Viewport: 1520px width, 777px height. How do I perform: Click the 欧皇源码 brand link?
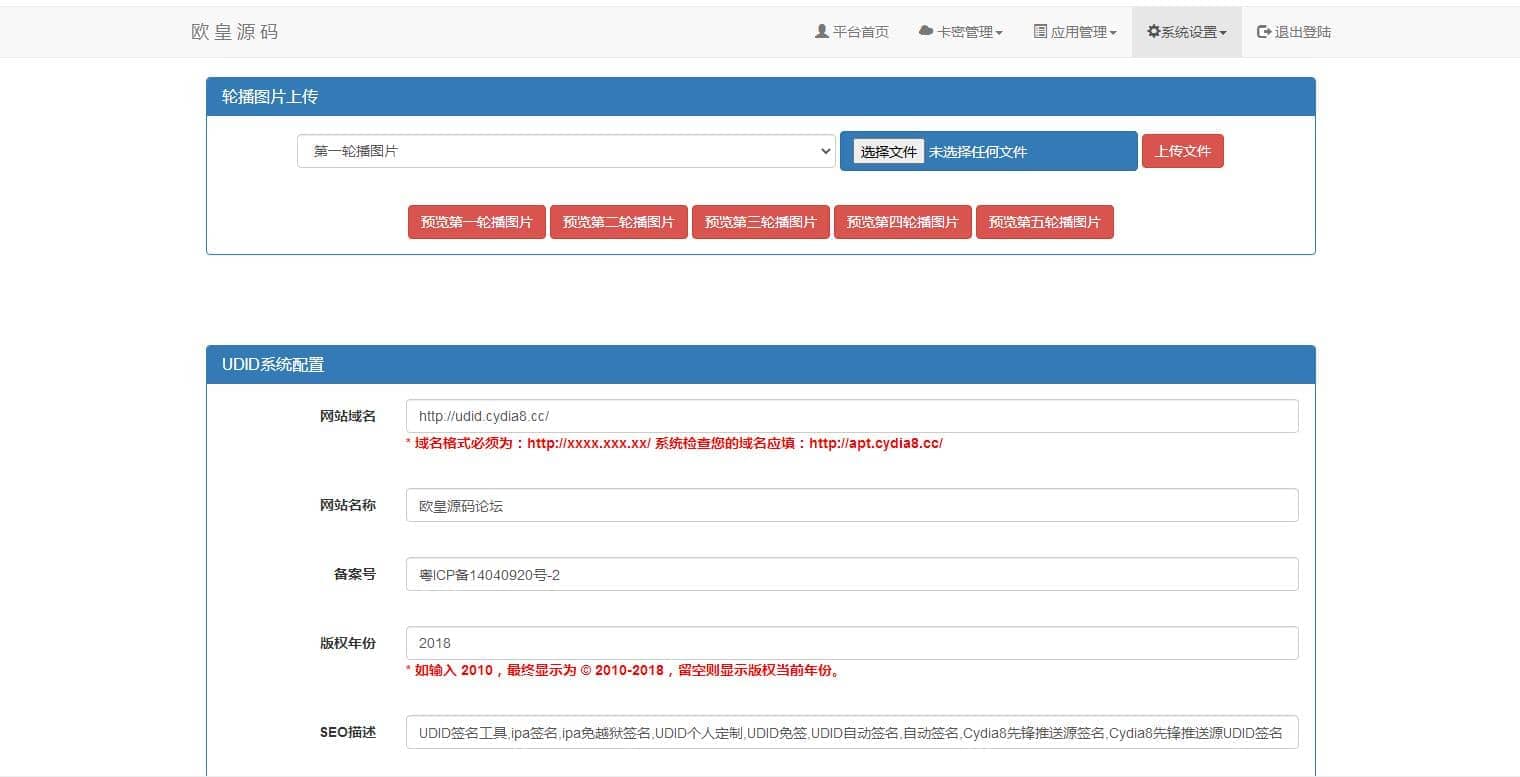(x=235, y=32)
